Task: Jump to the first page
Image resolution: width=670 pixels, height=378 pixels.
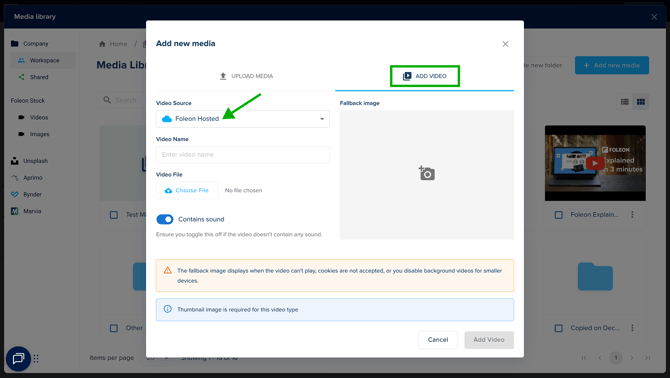Action: point(584,358)
